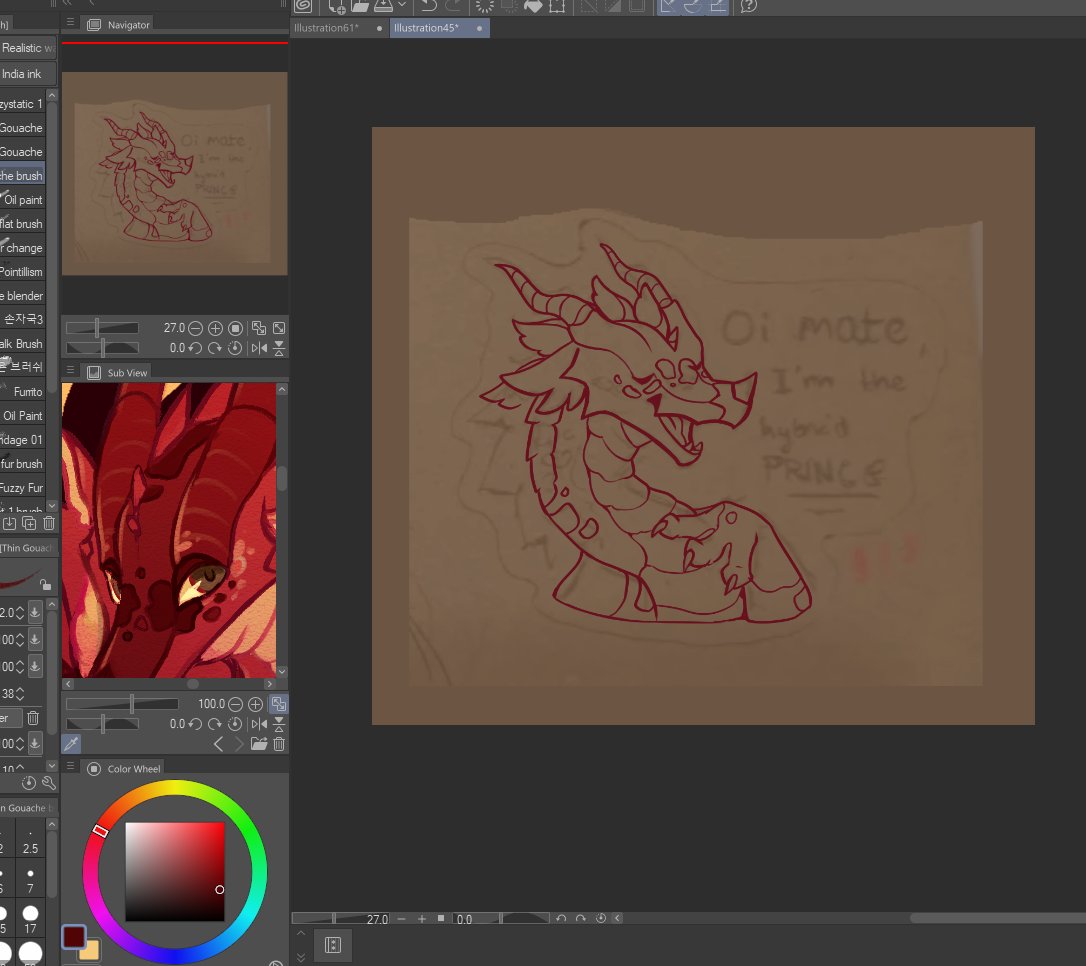
Task: Adjust the Sub View zoom slider
Action: click(122, 704)
